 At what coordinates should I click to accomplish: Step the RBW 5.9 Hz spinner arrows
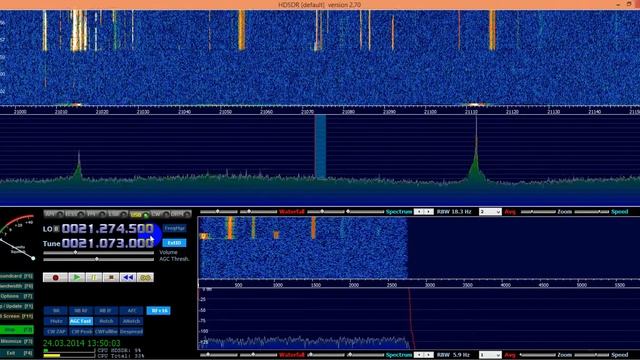click(x=423, y=355)
